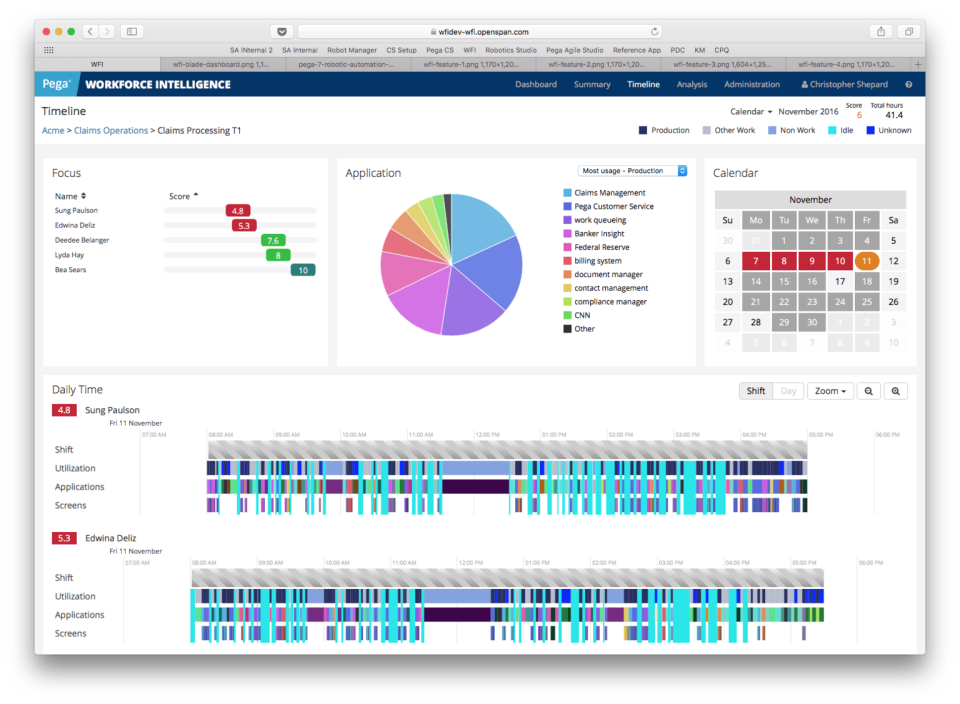The height and width of the screenshot is (704, 960).
Task: Switch the timeline to Day view
Action: pyautogui.click(x=787, y=390)
